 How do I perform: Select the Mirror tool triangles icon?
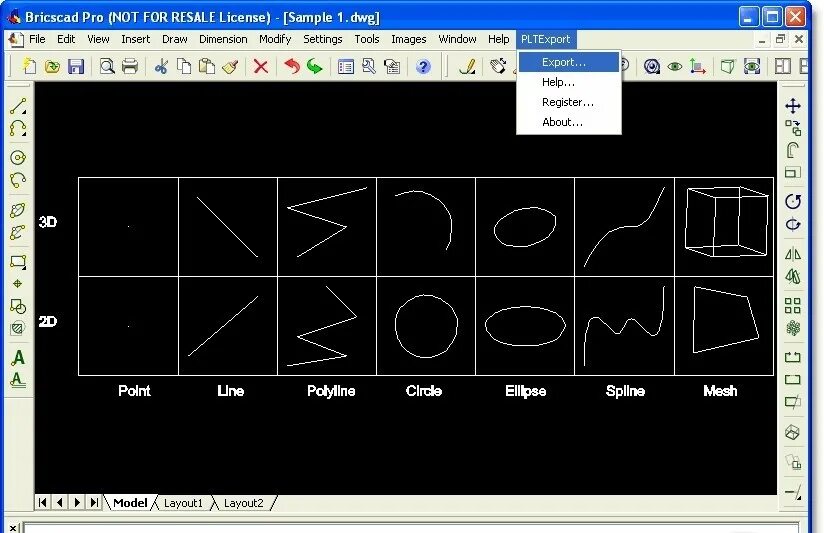coord(792,254)
